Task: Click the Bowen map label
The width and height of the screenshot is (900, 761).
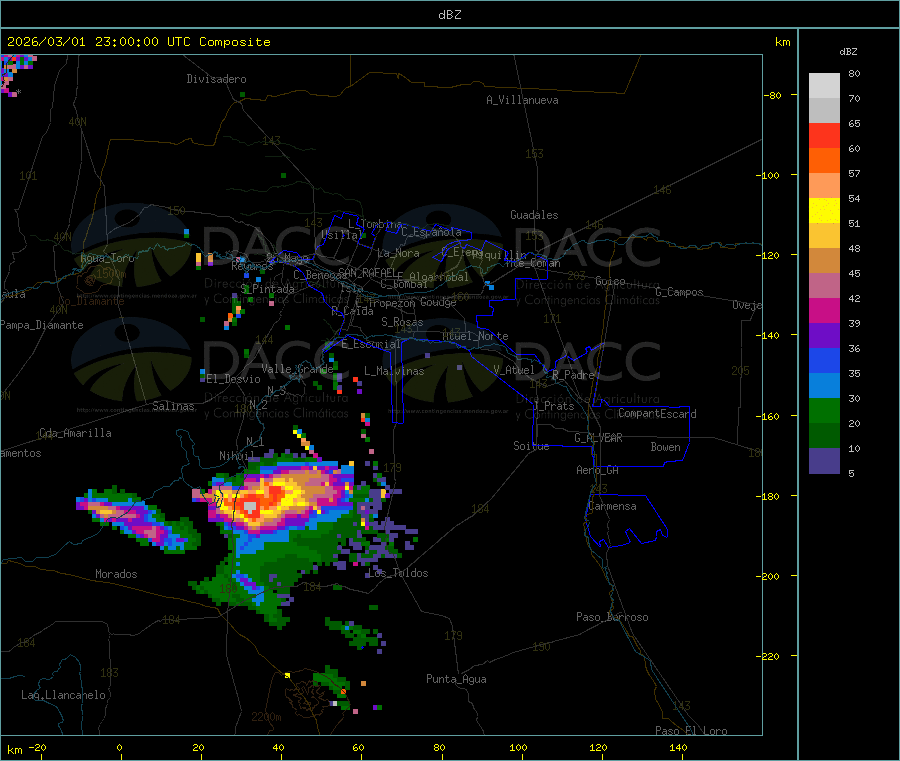Action: click(x=666, y=447)
